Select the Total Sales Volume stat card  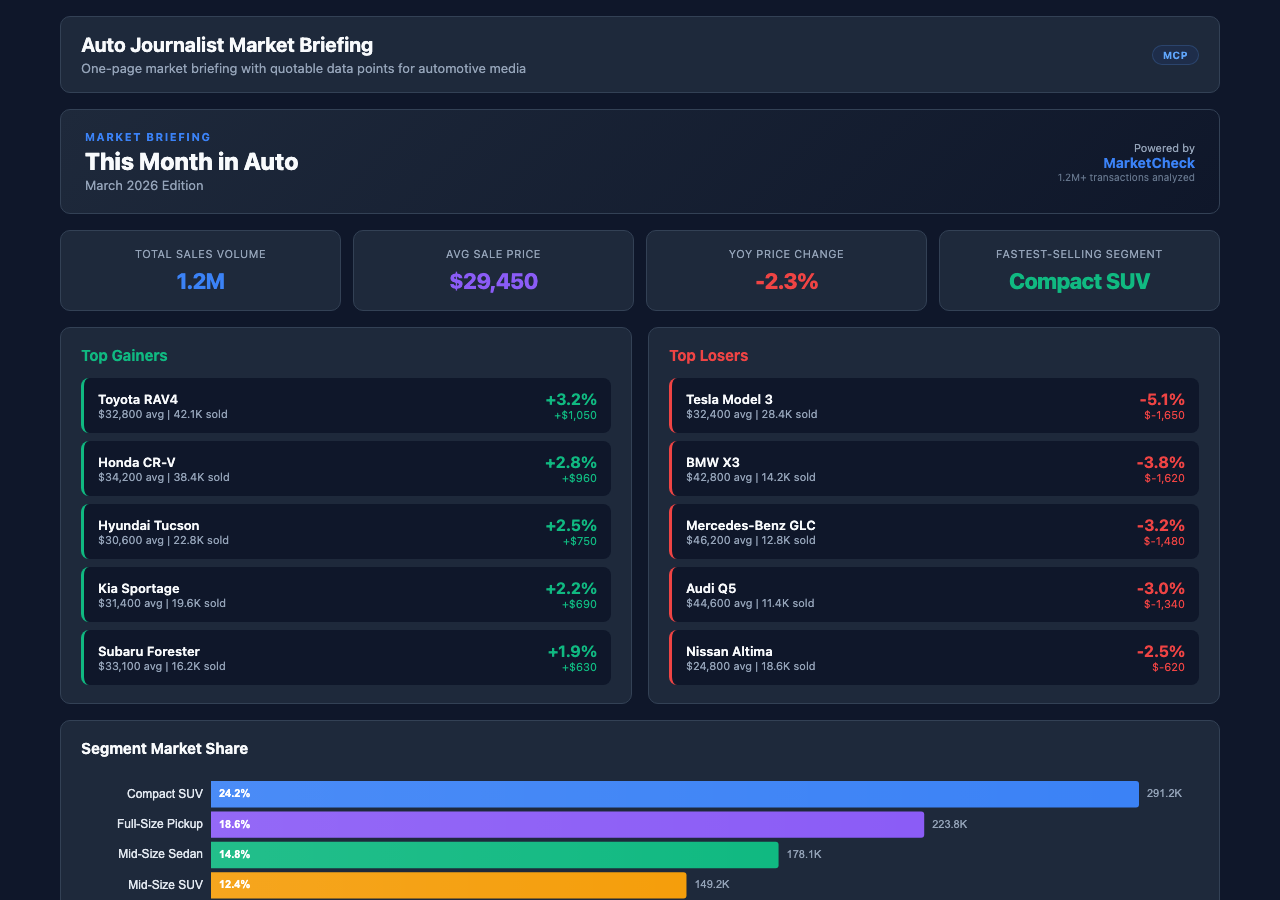[200, 270]
